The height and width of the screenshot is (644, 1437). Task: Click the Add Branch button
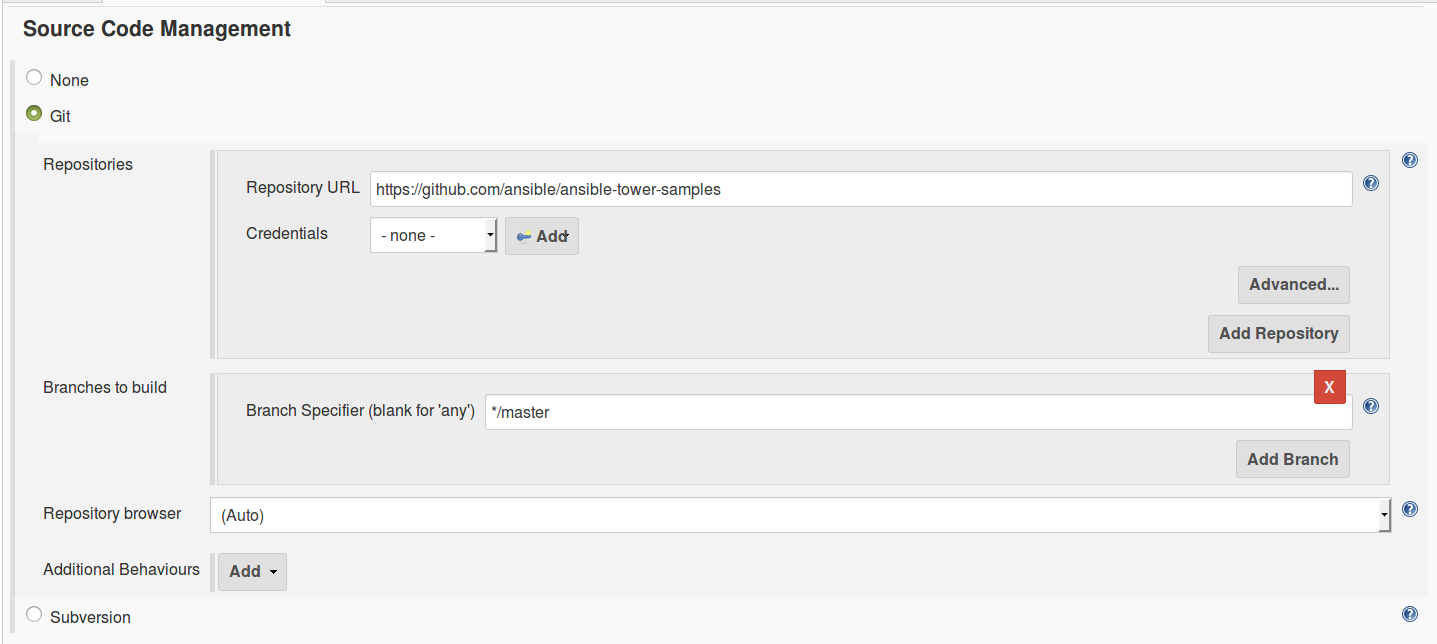[1292, 460]
